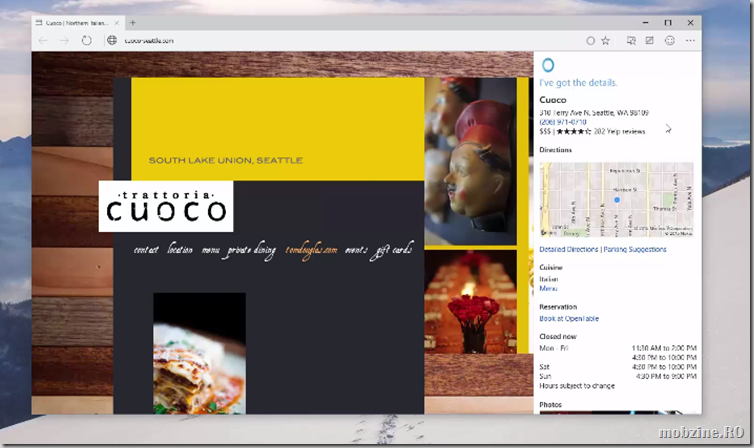Click the 'Closed now' status text
The height and width of the screenshot is (448, 754).
(x=558, y=336)
